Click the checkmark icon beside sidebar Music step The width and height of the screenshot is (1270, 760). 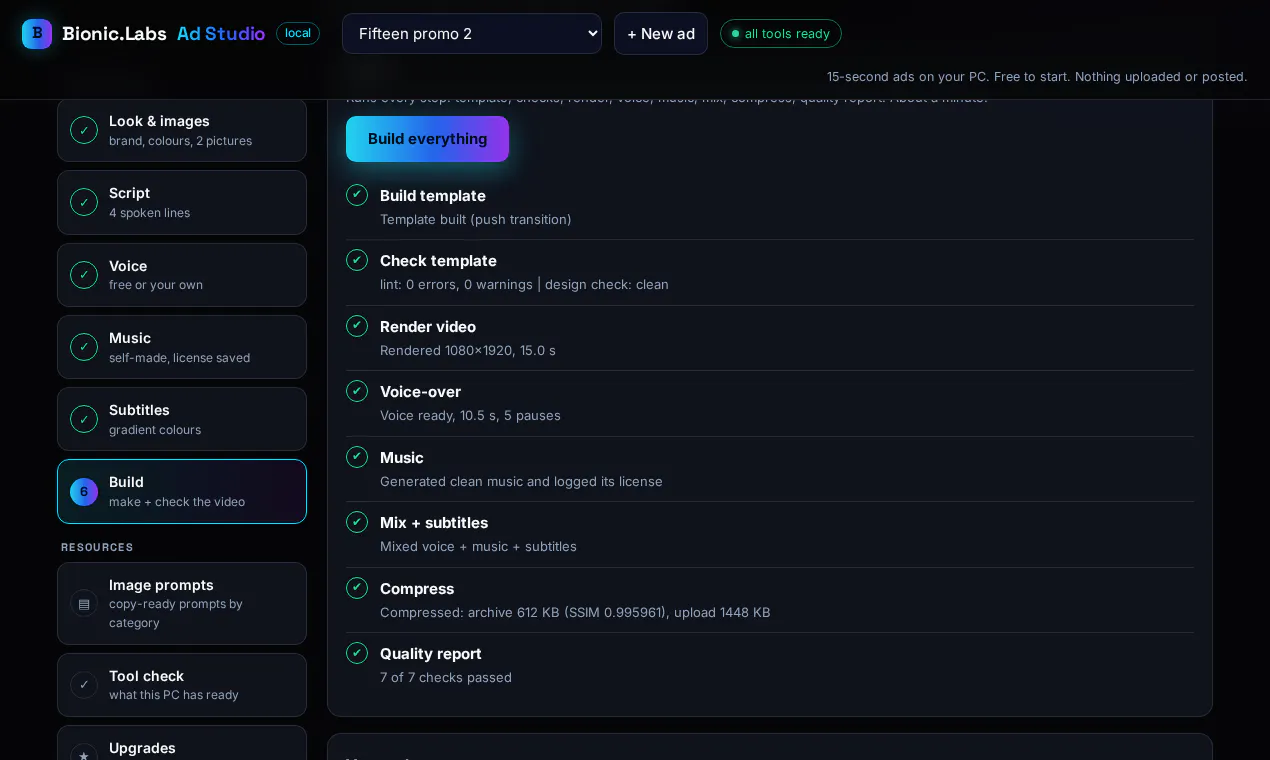click(x=84, y=347)
